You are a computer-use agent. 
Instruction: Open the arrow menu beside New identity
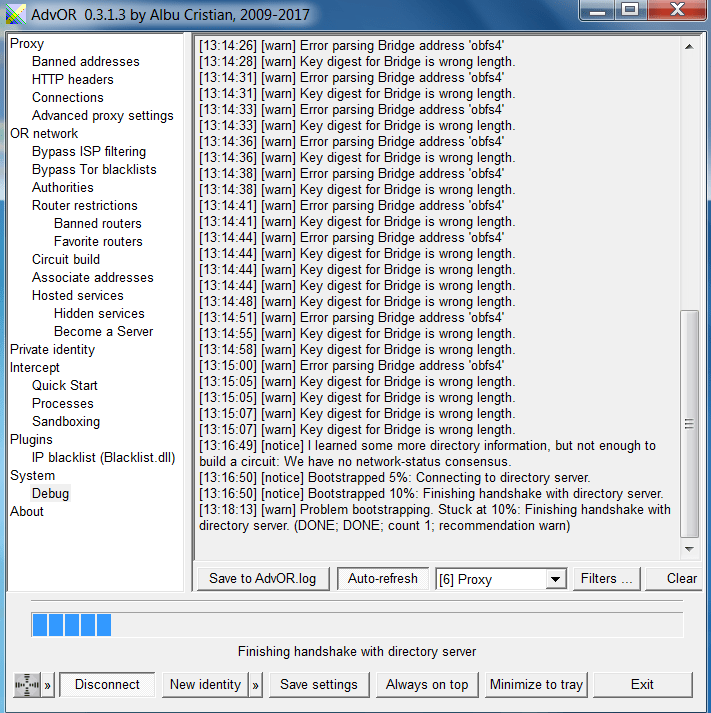[255, 684]
